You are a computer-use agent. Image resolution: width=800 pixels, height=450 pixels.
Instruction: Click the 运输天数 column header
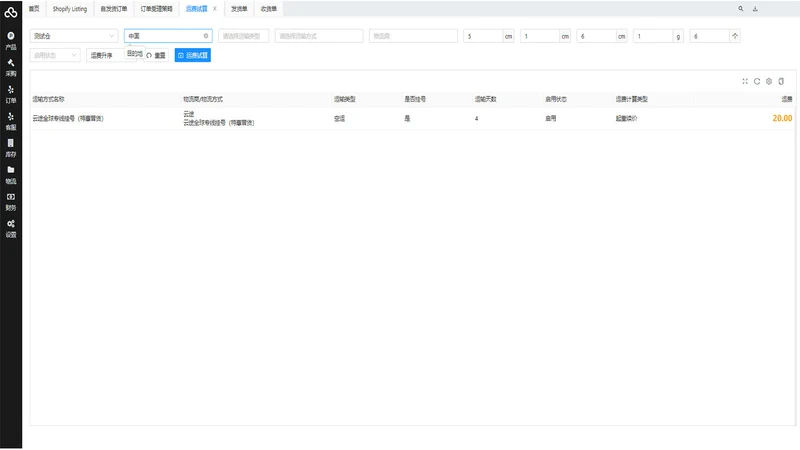point(485,99)
